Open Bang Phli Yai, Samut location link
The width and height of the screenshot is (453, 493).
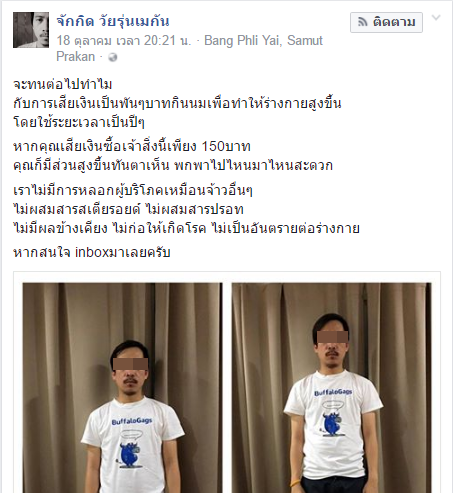263,41
